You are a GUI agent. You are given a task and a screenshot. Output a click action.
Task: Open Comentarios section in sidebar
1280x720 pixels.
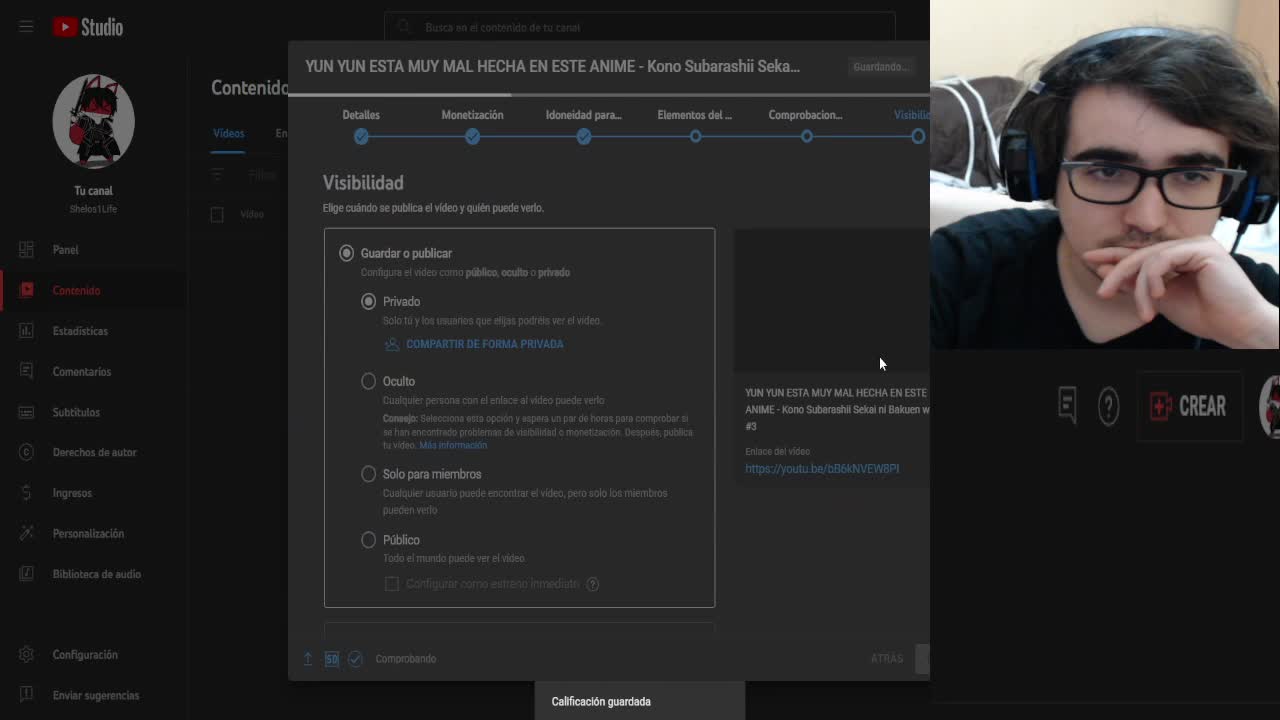[81, 372]
